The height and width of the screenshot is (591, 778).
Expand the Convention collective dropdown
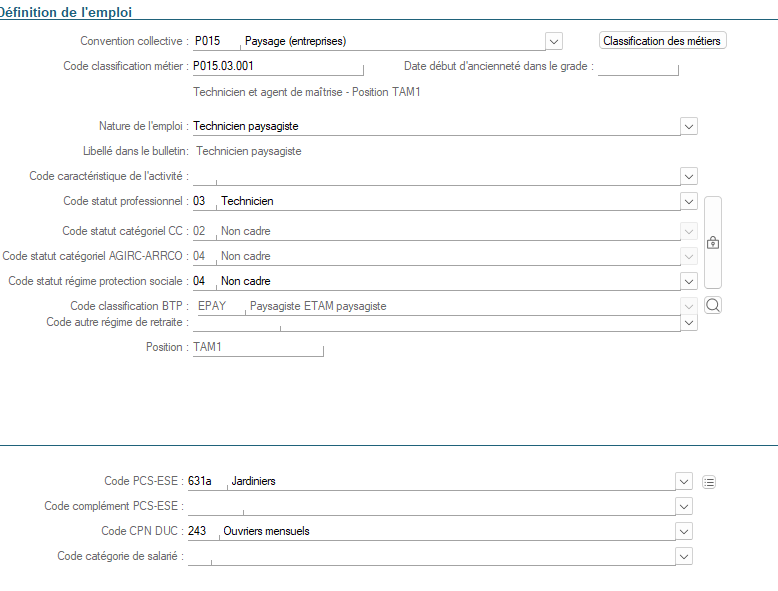554,41
